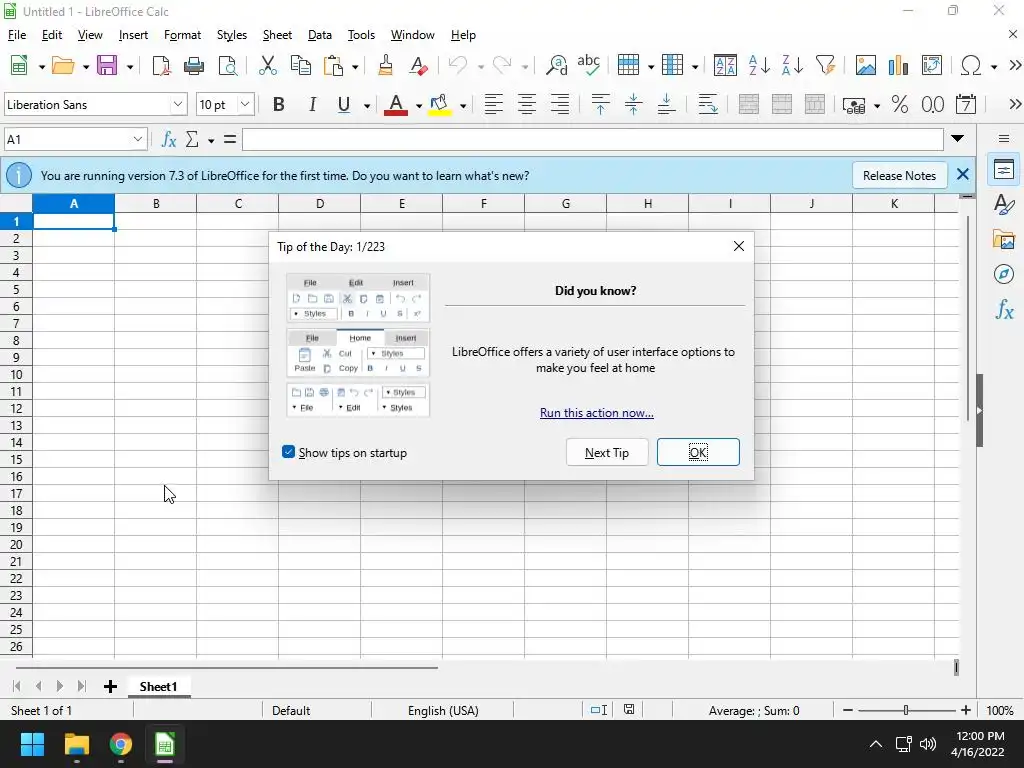Close the version infobar
Image resolution: width=1024 pixels, height=768 pixels.
(x=963, y=174)
